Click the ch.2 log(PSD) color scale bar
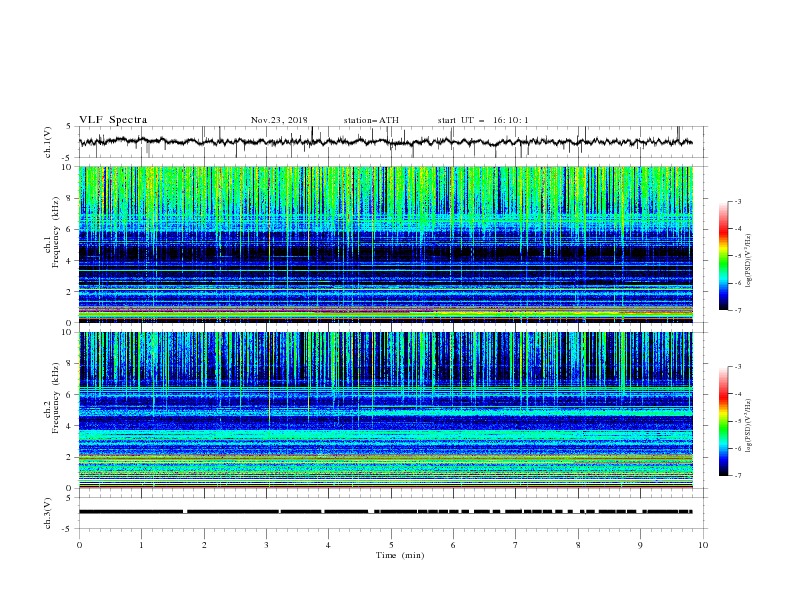 point(724,421)
